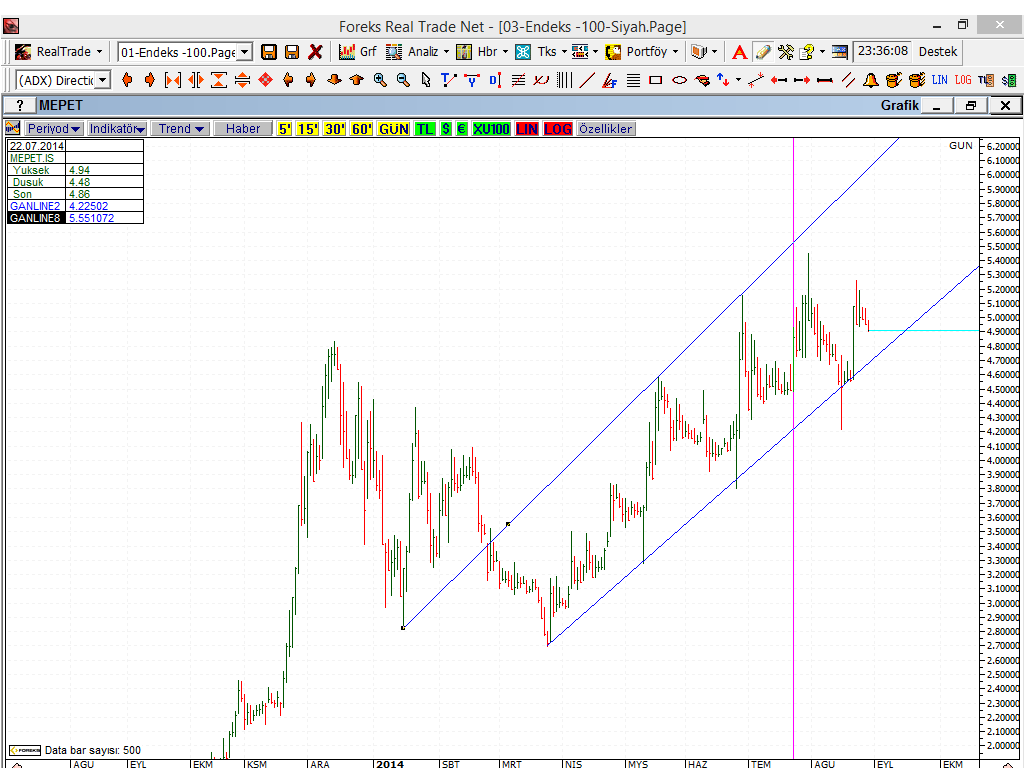Viewport: 1024px width, 768px height.
Task: Click the zoom in magnifier icon
Action: (x=380, y=80)
